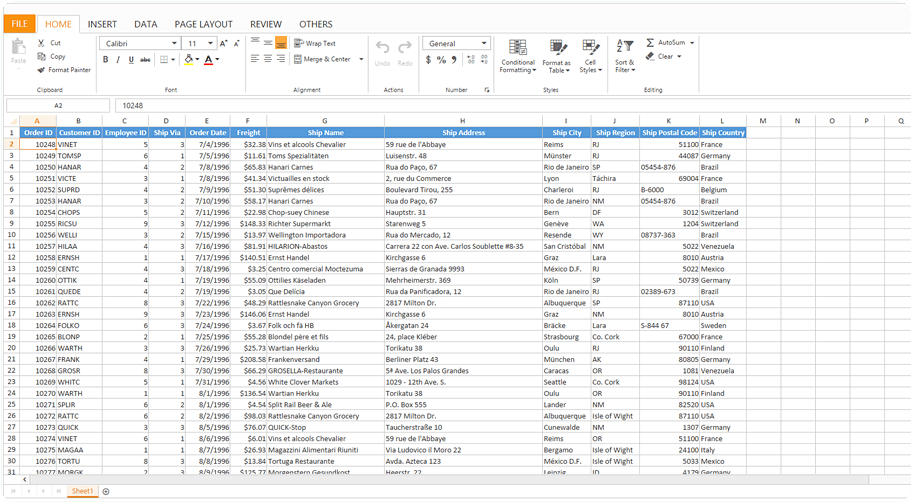Click the Cut scissors icon
Screen dimensions: 912x504
point(41,43)
